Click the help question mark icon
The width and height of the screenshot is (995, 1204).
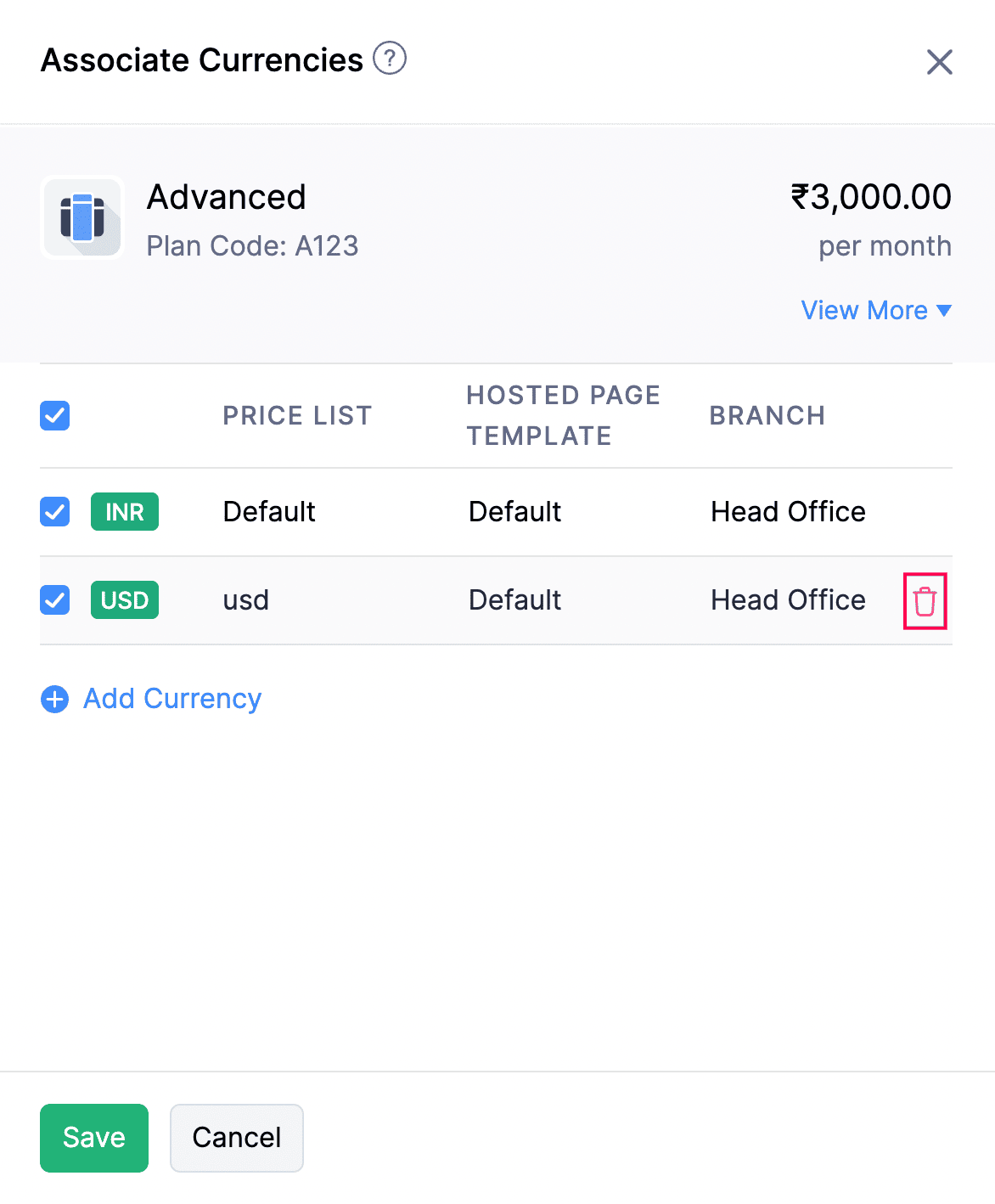pyautogui.click(x=390, y=59)
